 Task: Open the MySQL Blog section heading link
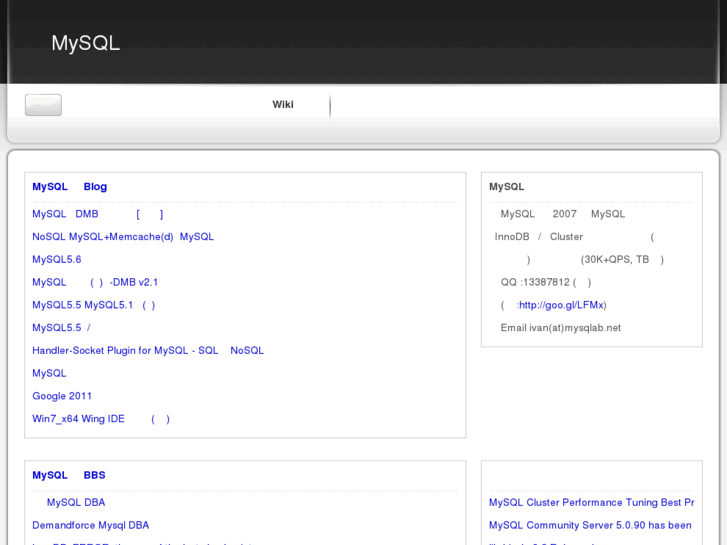coord(70,186)
